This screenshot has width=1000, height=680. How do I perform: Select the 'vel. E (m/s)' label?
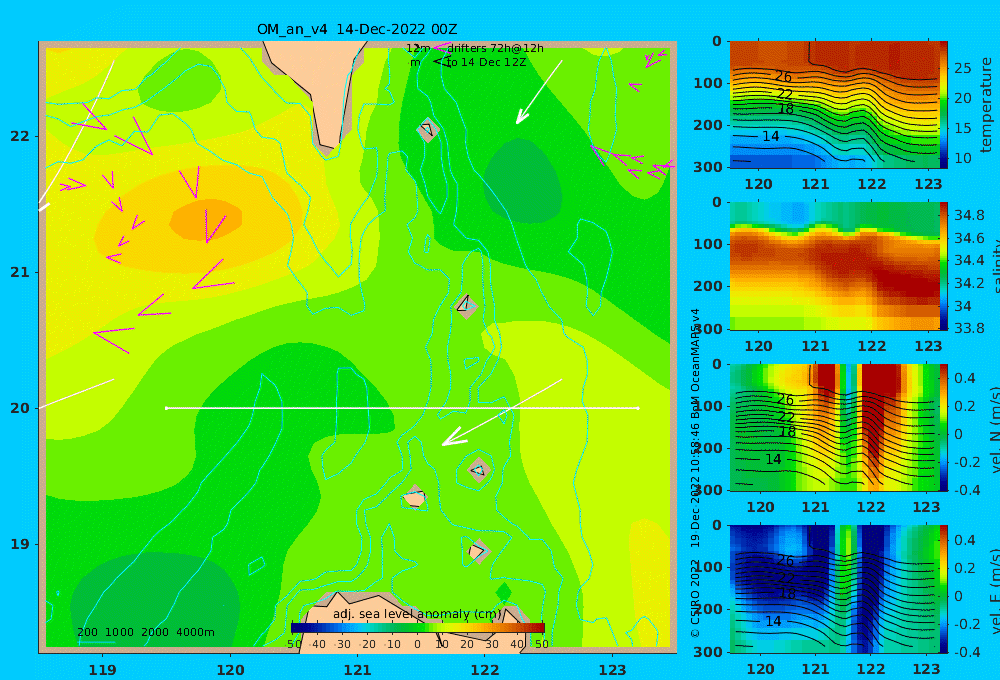point(994,591)
